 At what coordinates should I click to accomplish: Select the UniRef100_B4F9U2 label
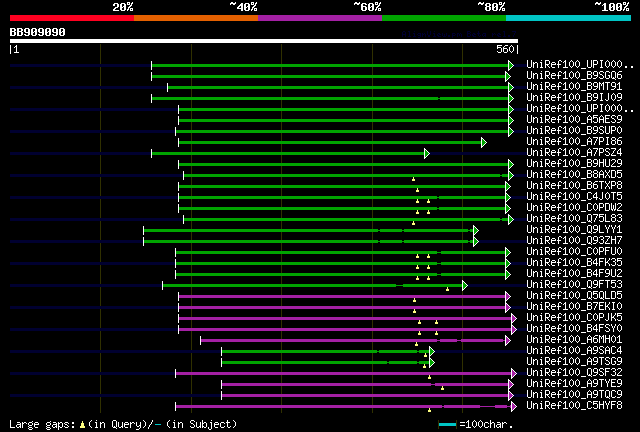pos(574,274)
